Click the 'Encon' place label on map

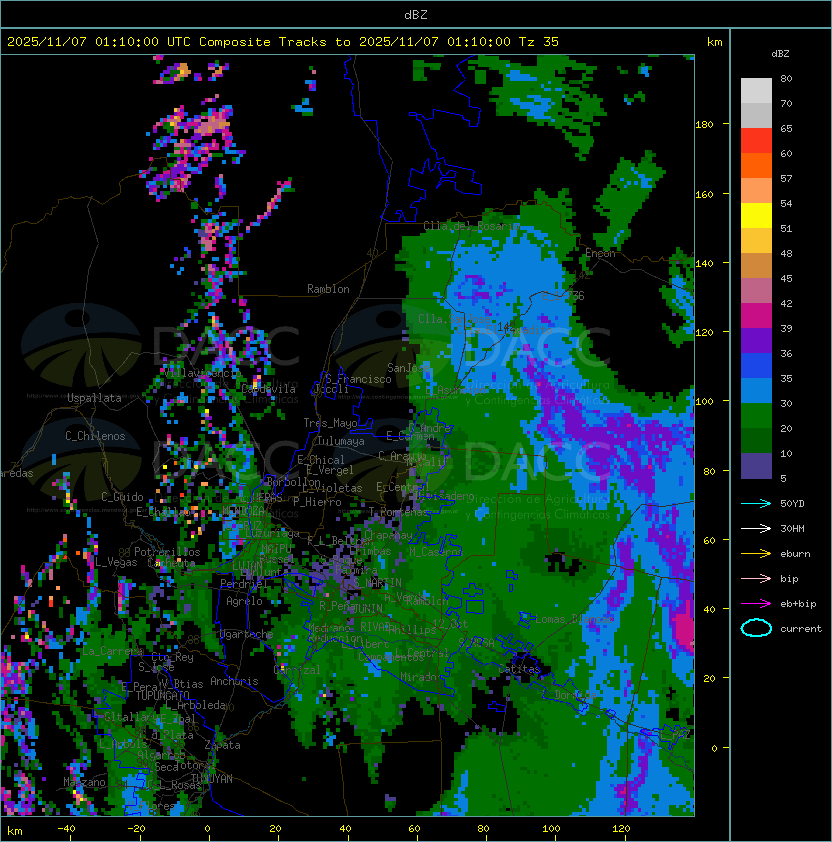point(600,253)
